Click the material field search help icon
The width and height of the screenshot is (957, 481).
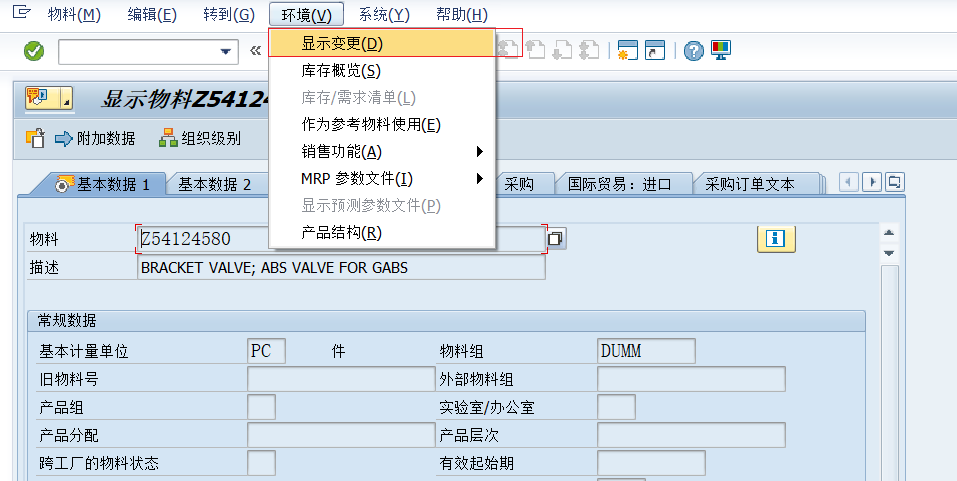(x=556, y=239)
